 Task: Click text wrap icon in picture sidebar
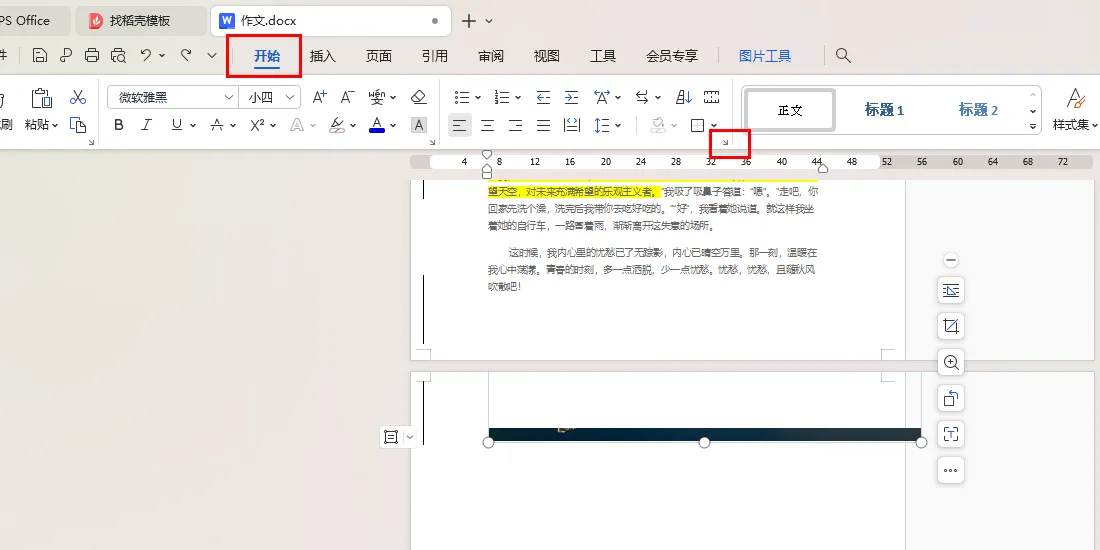[x=951, y=290]
